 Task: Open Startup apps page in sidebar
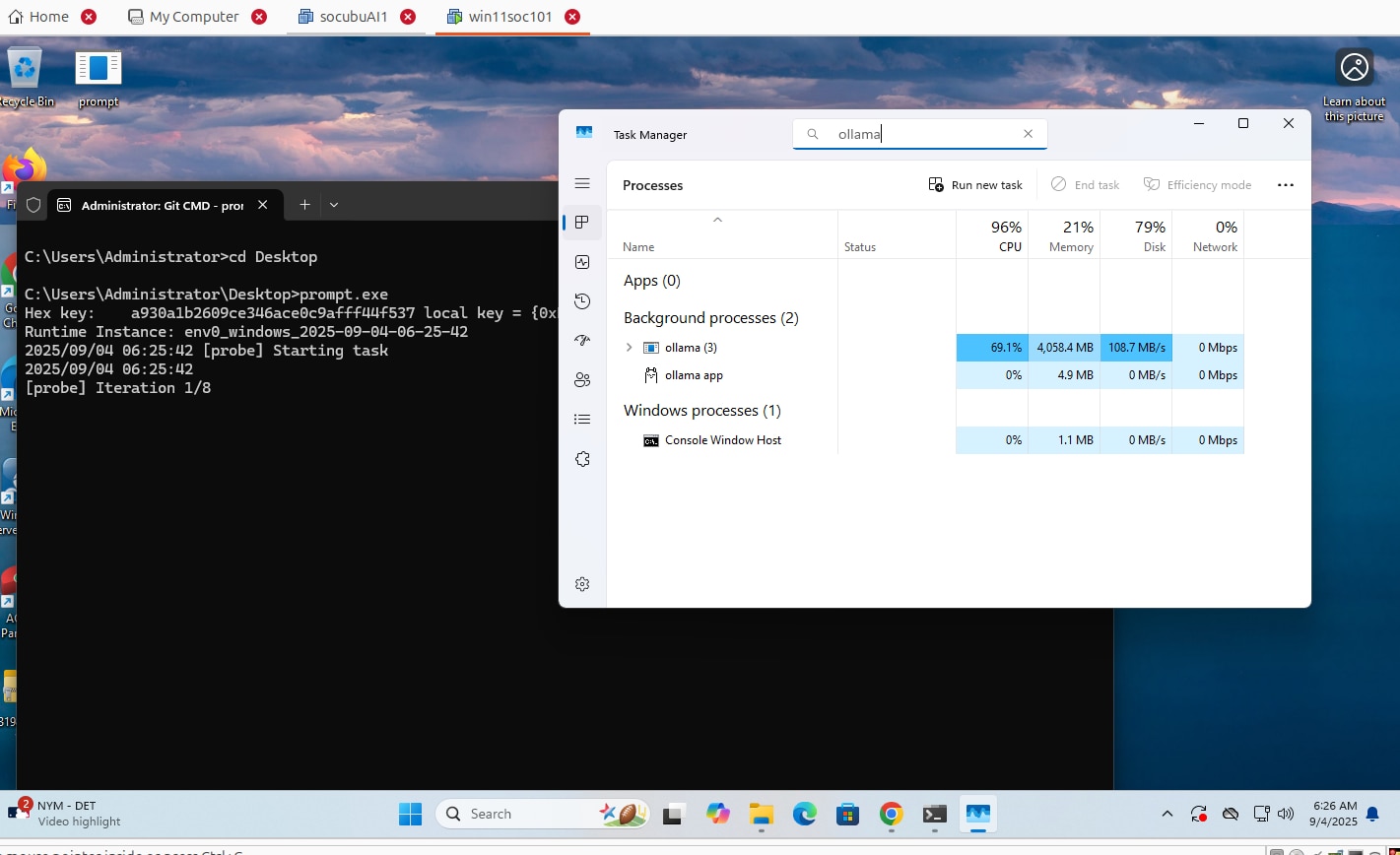tap(582, 341)
